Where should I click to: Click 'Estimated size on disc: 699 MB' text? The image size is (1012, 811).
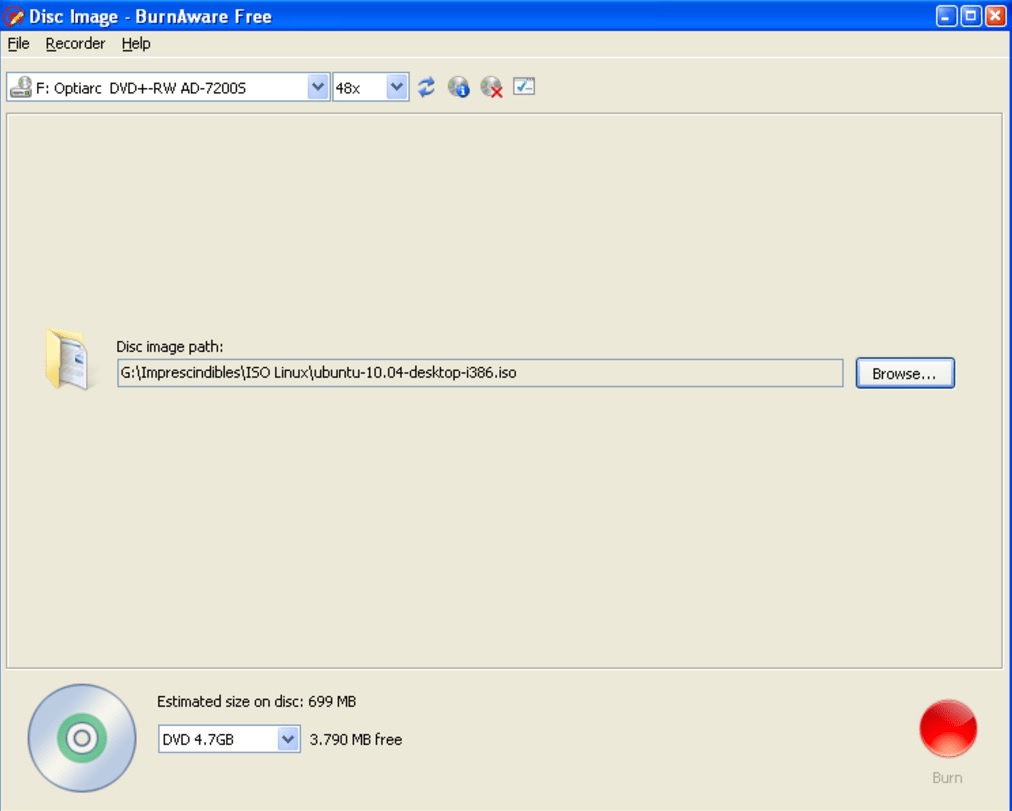256,701
